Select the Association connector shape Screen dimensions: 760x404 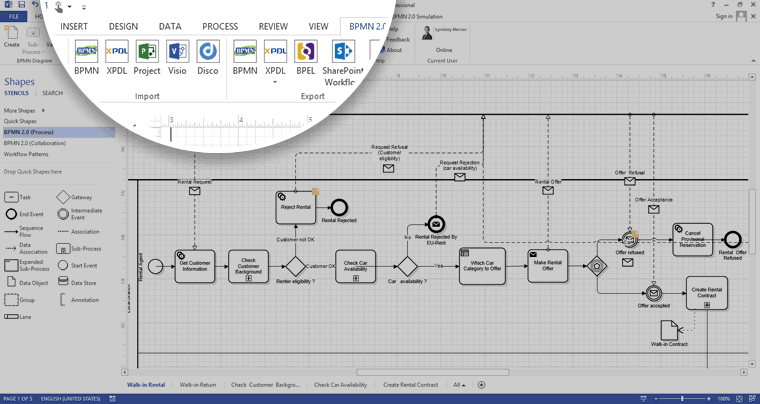[63, 232]
